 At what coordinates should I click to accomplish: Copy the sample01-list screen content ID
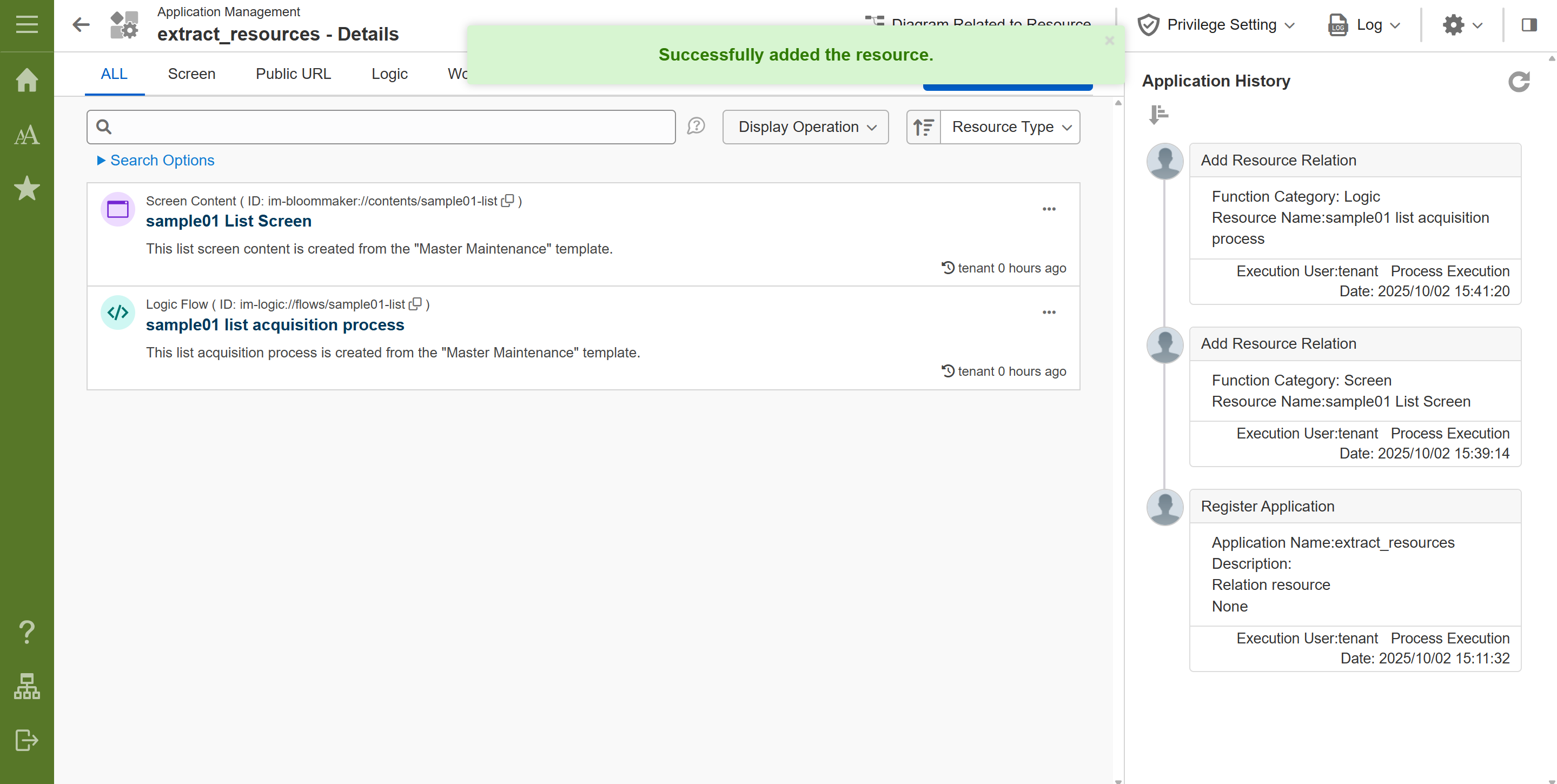[x=508, y=200]
